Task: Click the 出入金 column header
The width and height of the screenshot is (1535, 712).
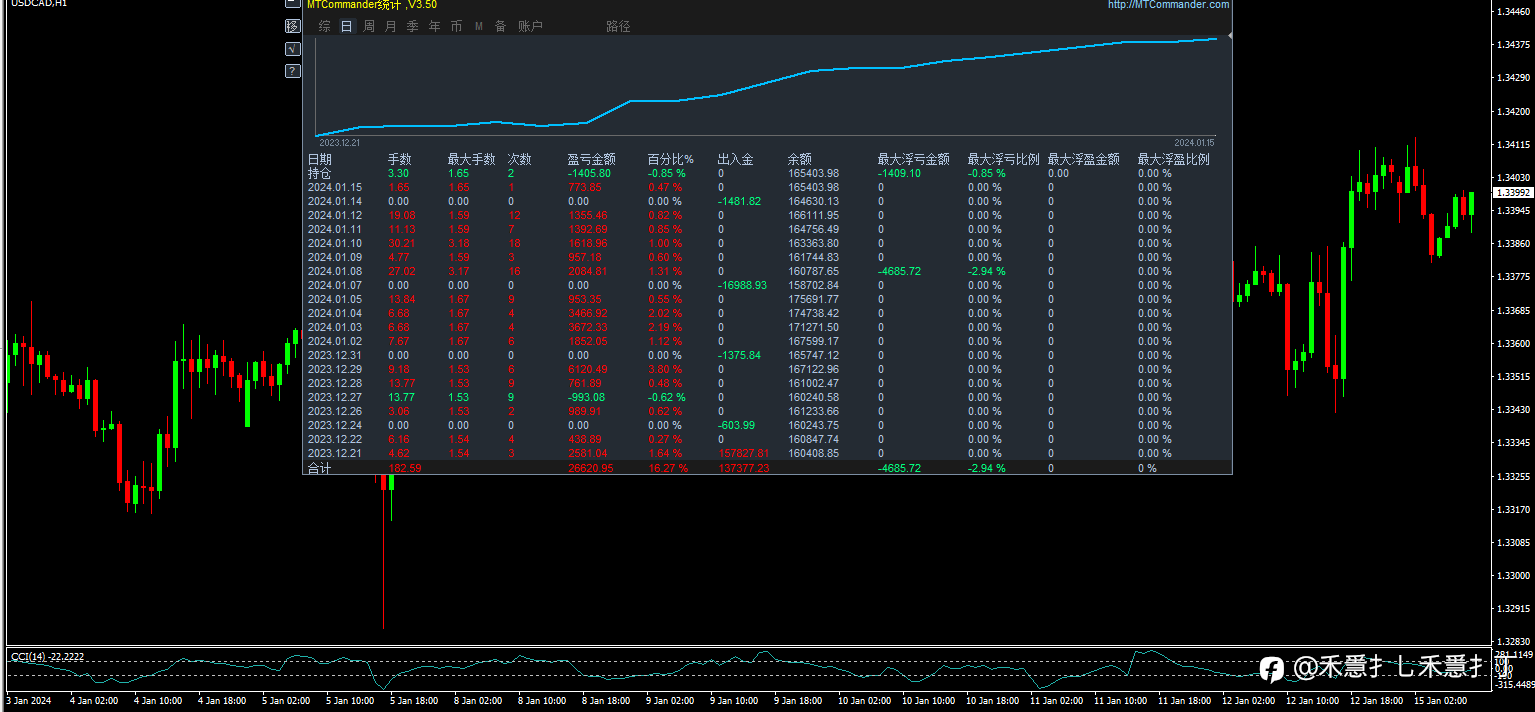Action: [x=735, y=159]
